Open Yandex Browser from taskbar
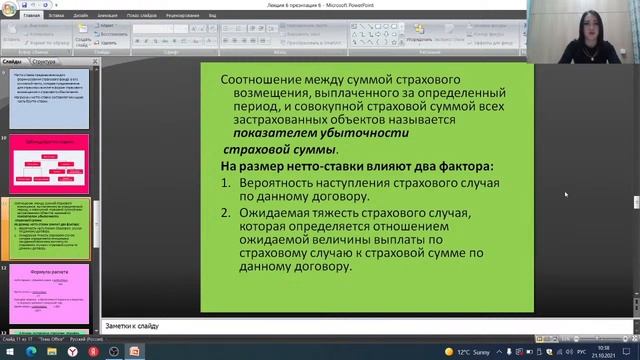The width and height of the screenshot is (640, 360). 73,351
